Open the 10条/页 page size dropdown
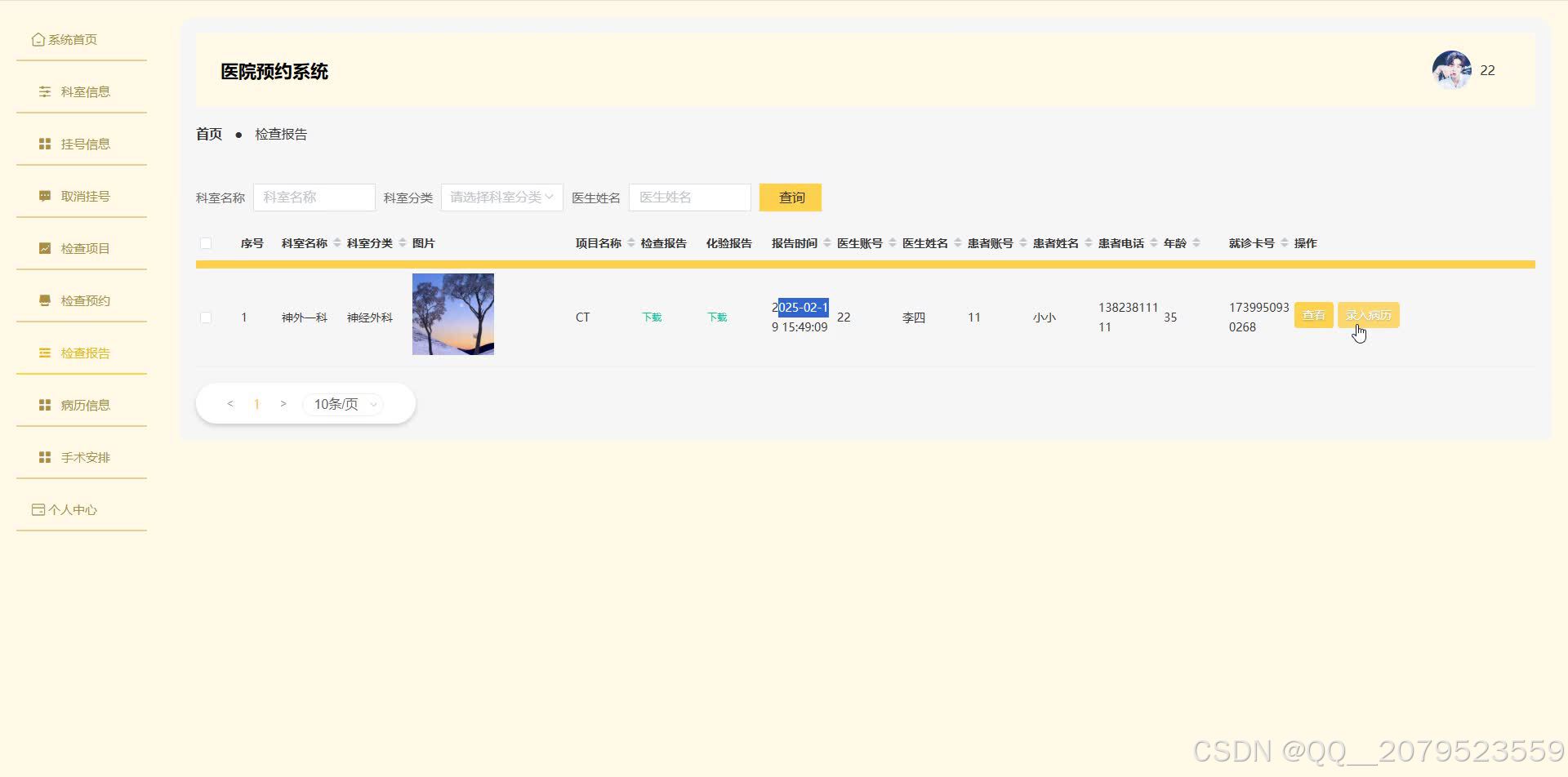Viewport: 1568px width, 777px height. [342, 403]
